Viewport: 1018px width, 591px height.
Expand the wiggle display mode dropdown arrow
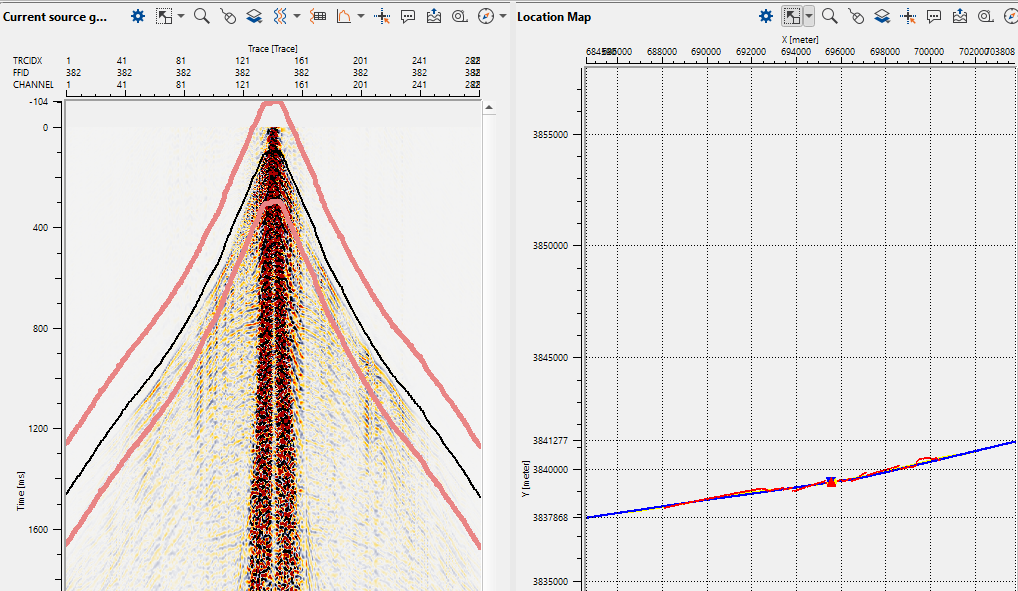pos(297,16)
